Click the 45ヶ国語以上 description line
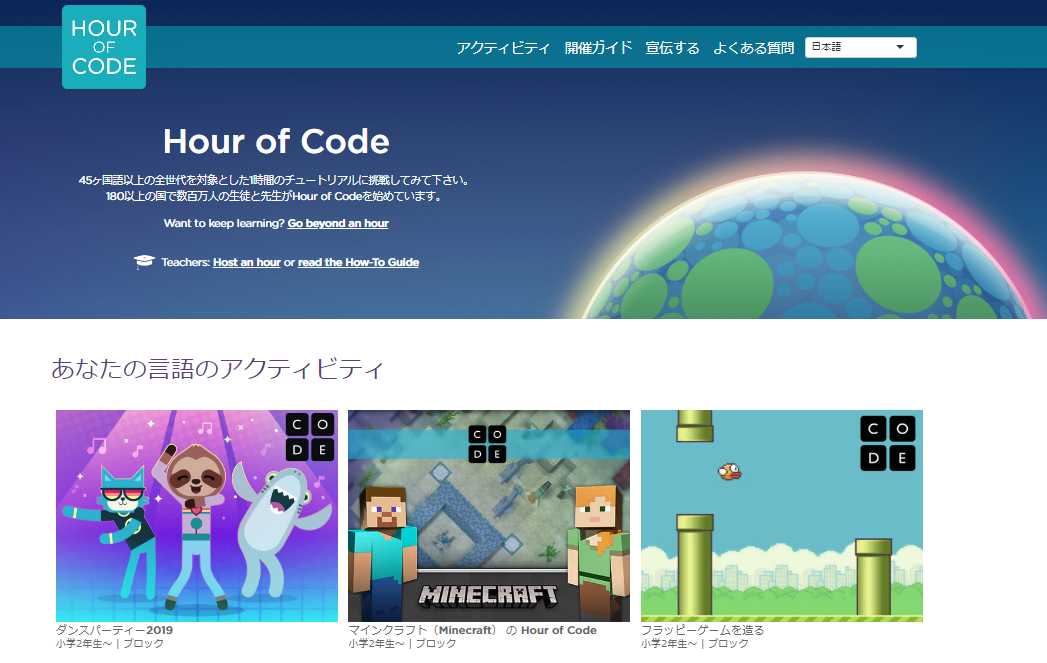Image resolution: width=1047 pixels, height=663 pixels. [x=275, y=180]
